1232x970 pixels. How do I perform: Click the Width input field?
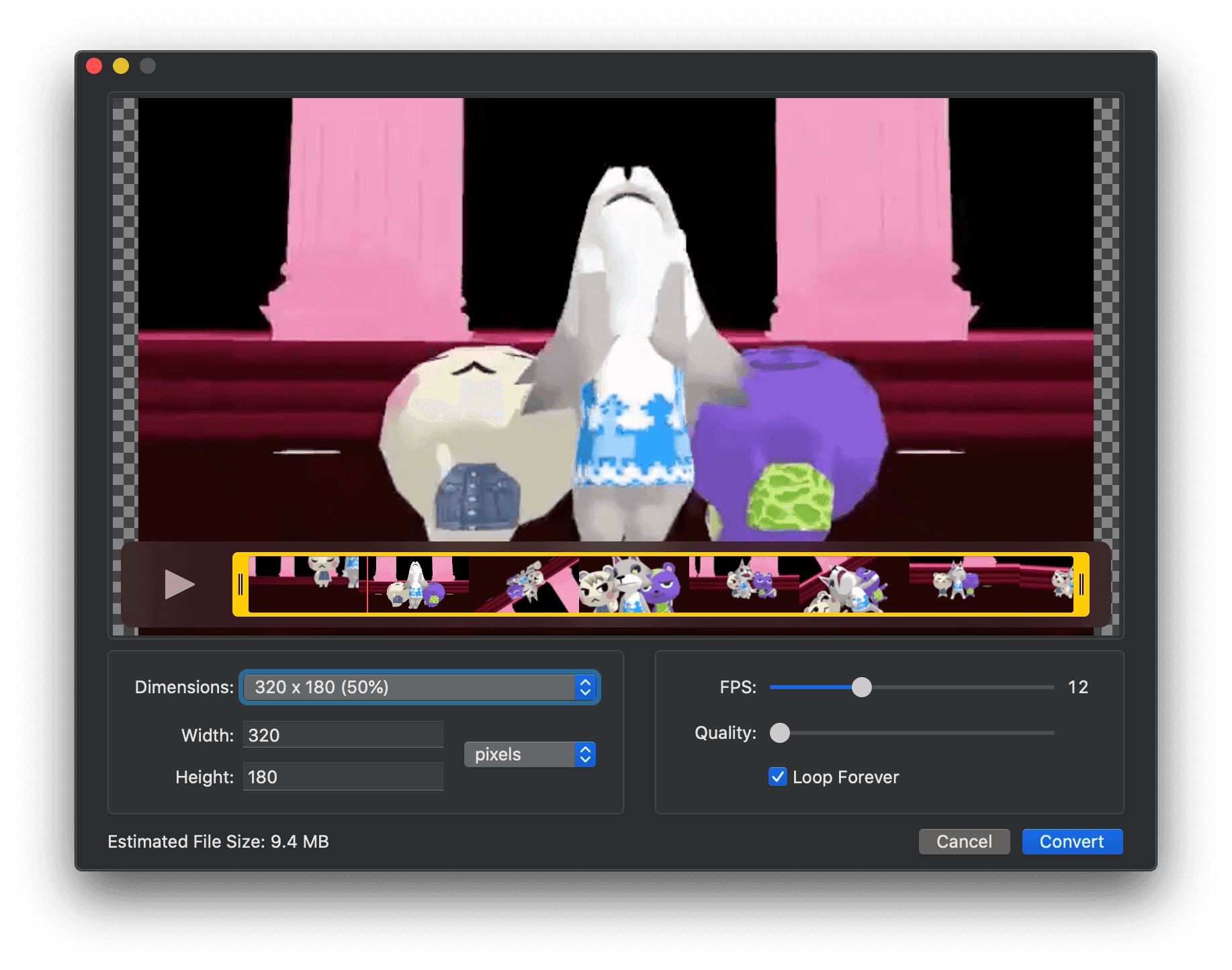(343, 735)
